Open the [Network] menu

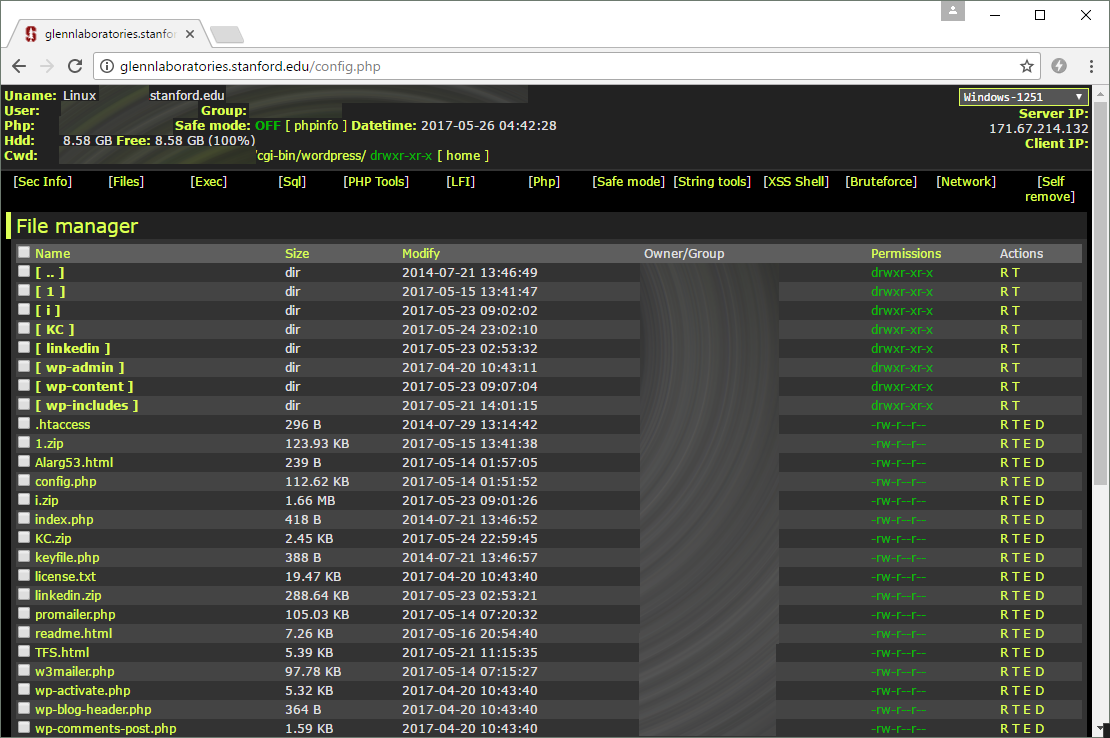point(966,181)
